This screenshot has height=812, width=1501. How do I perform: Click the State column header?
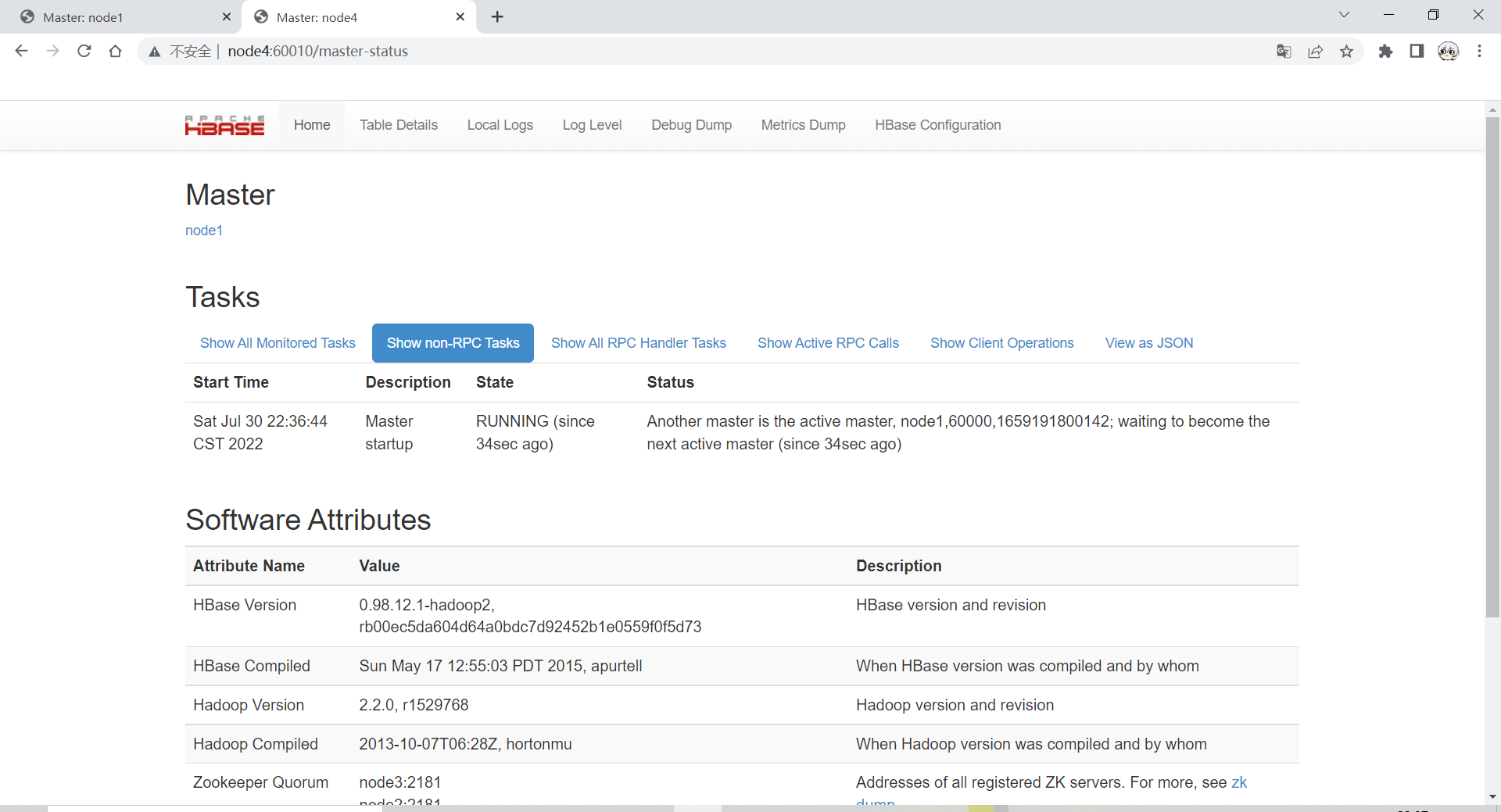[x=495, y=382]
